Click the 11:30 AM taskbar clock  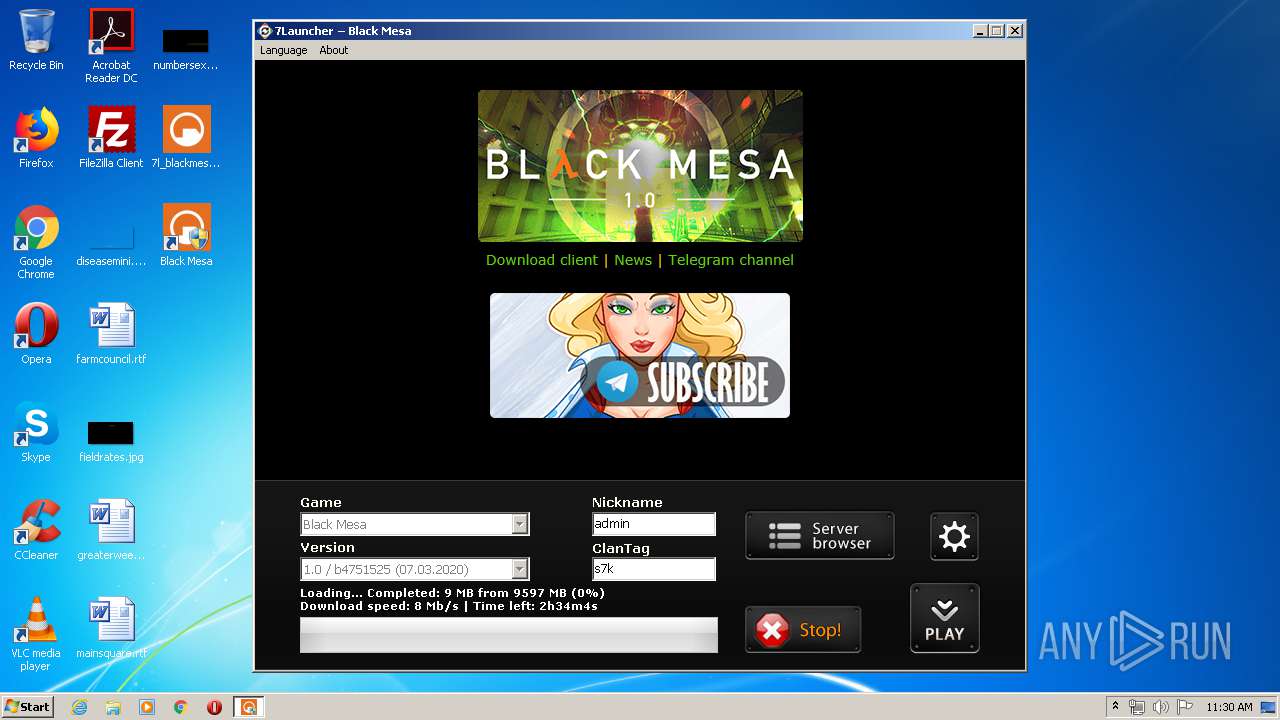coord(1229,707)
